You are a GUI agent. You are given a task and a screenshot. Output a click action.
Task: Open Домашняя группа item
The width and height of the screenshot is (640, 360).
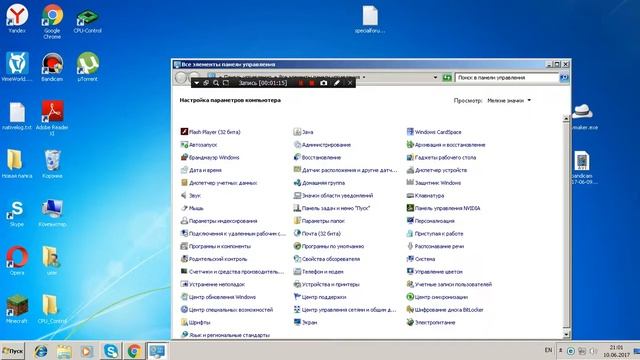pyautogui.click(x=319, y=183)
